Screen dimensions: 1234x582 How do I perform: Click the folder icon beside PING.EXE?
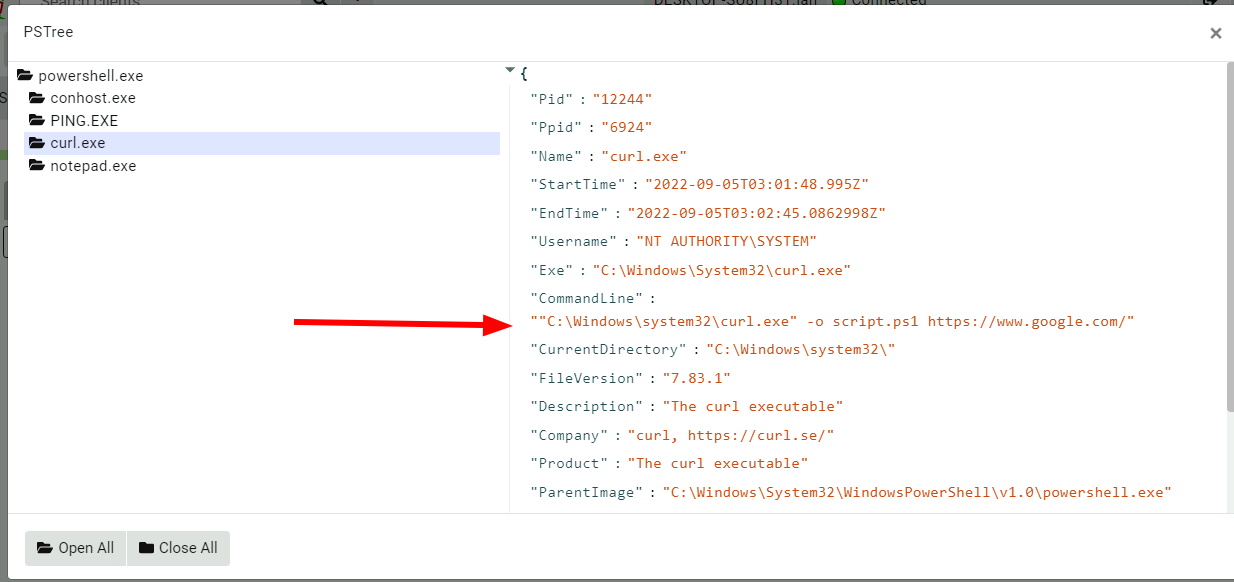tap(38, 120)
